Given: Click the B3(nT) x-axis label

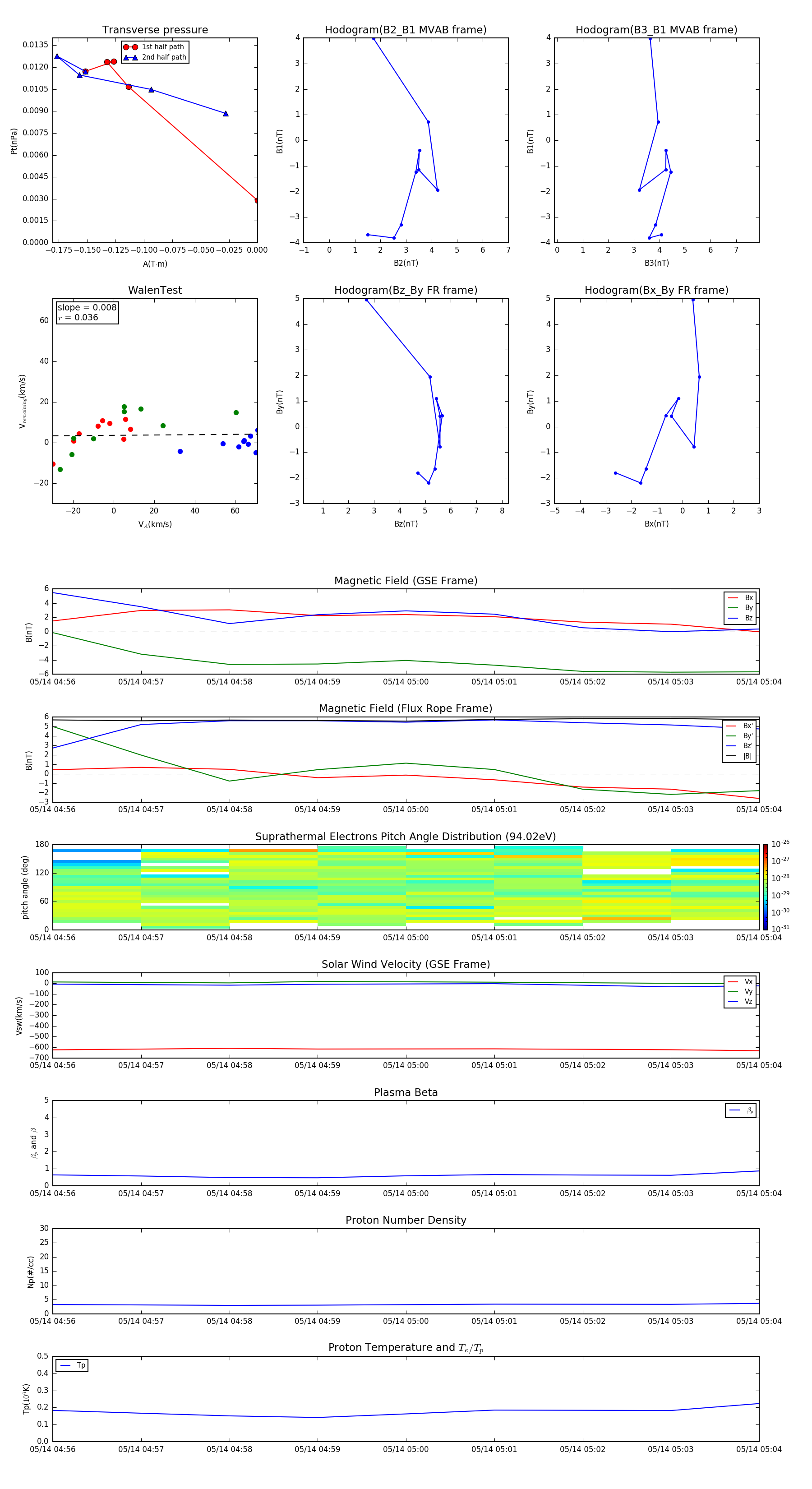Looking at the screenshot, I should (x=656, y=263).
